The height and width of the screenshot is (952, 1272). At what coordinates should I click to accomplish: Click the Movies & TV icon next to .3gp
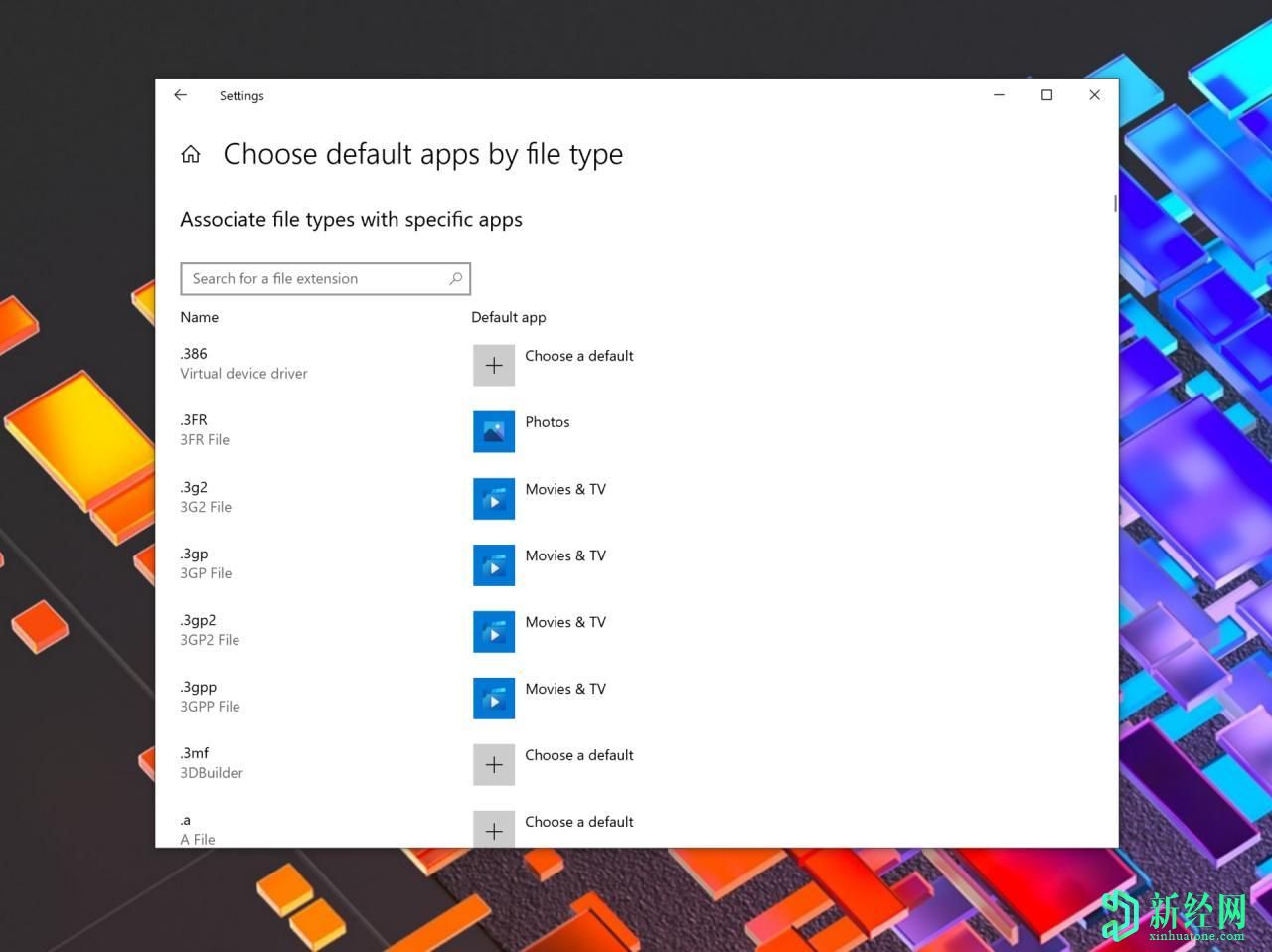pos(494,564)
